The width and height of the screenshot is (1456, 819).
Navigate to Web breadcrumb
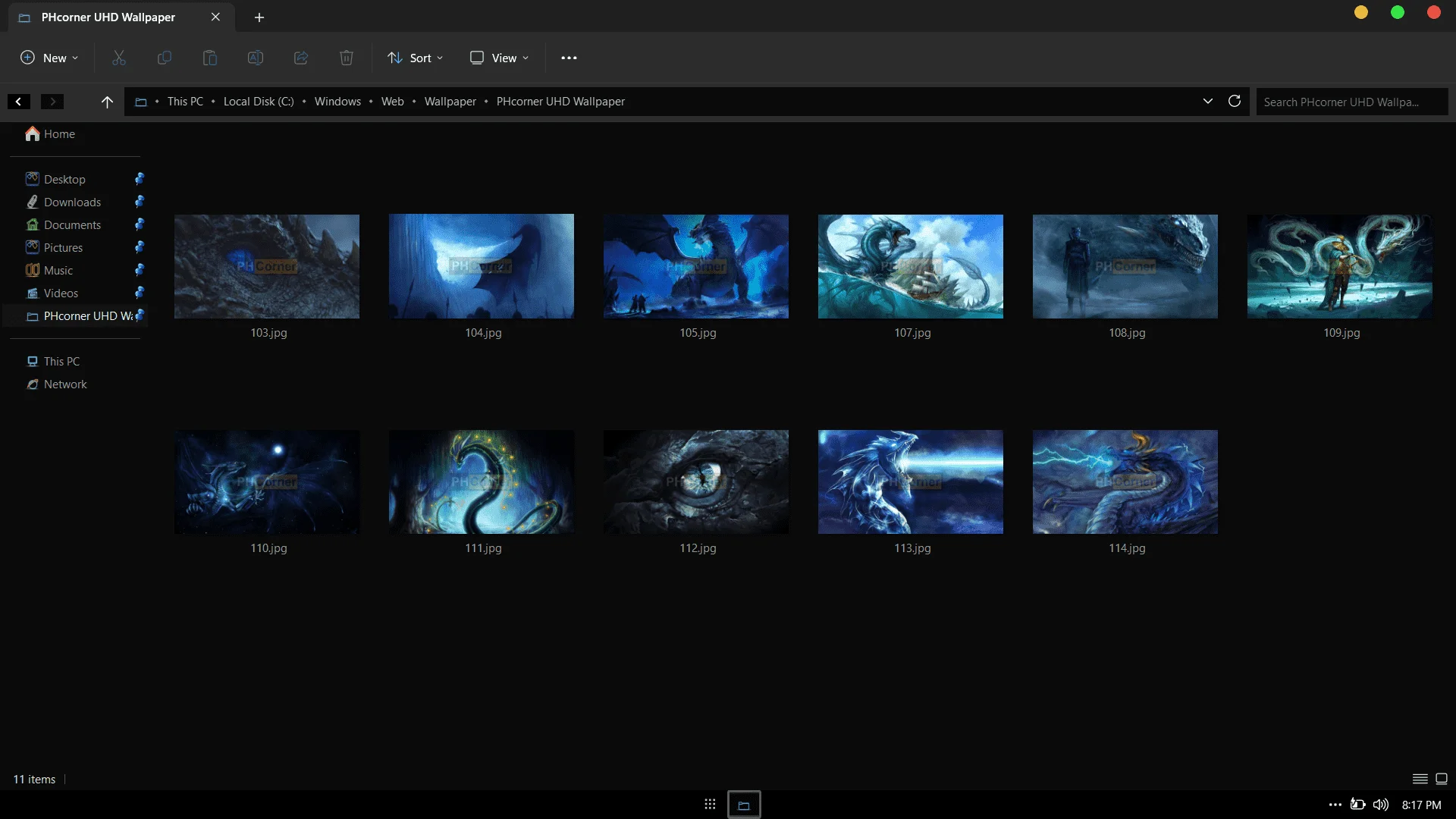tap(392, 102)
